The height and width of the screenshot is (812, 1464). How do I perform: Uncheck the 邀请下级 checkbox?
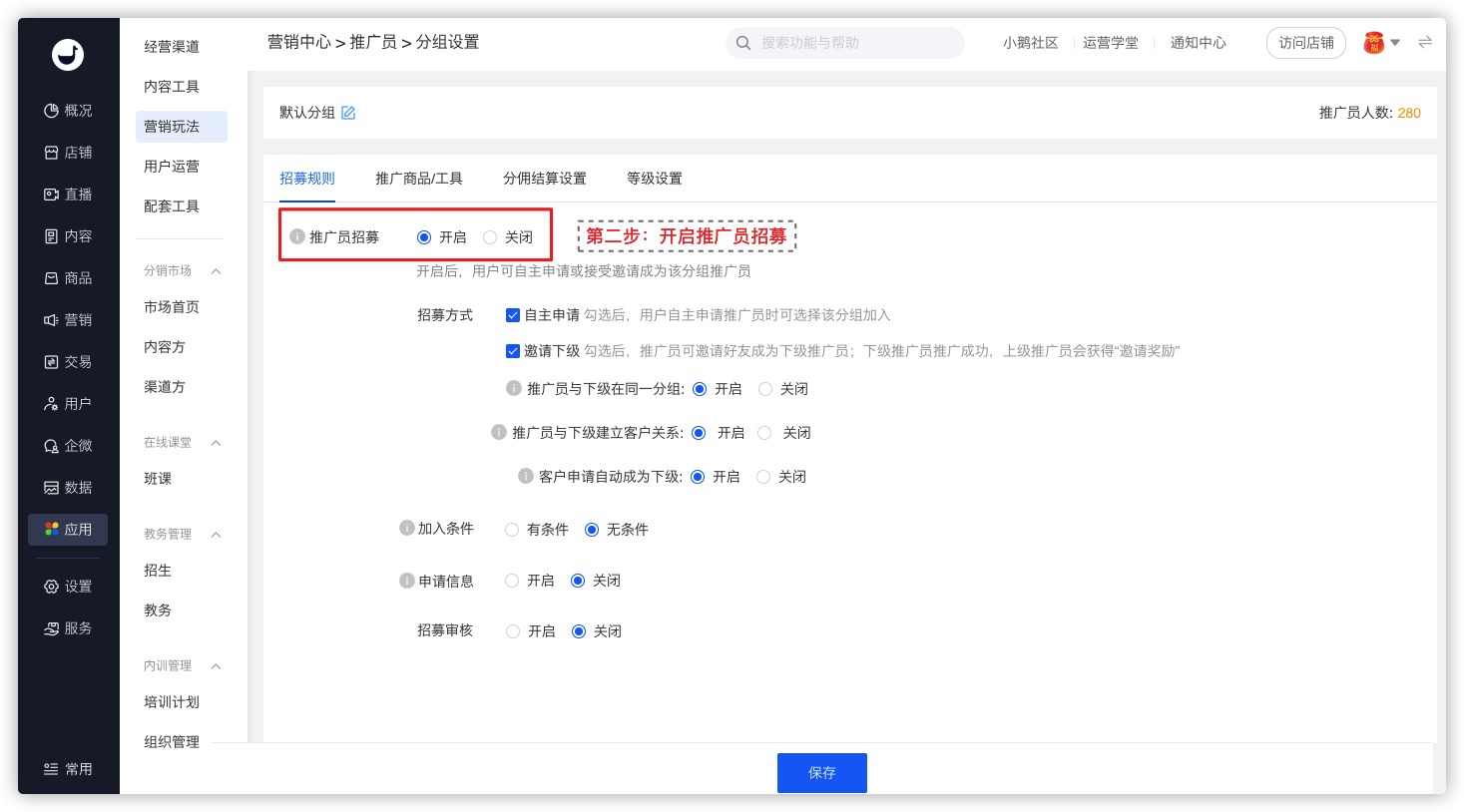513,351
